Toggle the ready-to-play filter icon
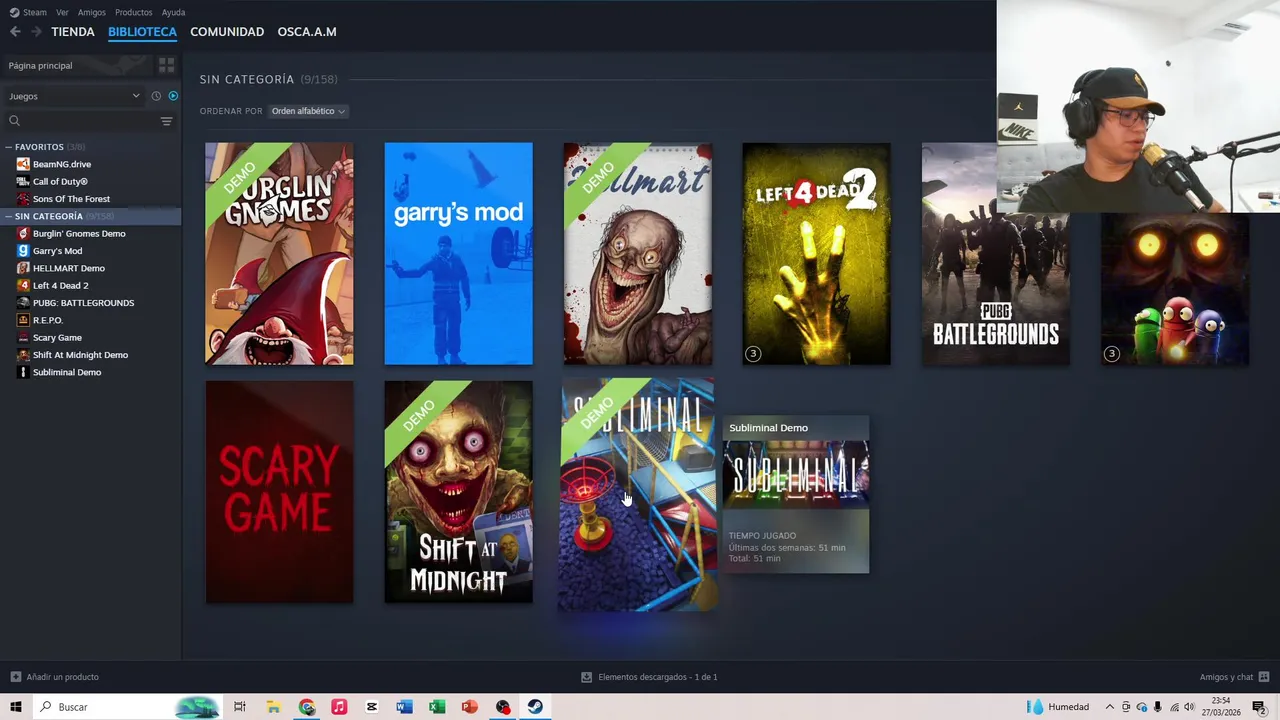Viewport: 1280px width, 720px height. [x=173, y=96]
